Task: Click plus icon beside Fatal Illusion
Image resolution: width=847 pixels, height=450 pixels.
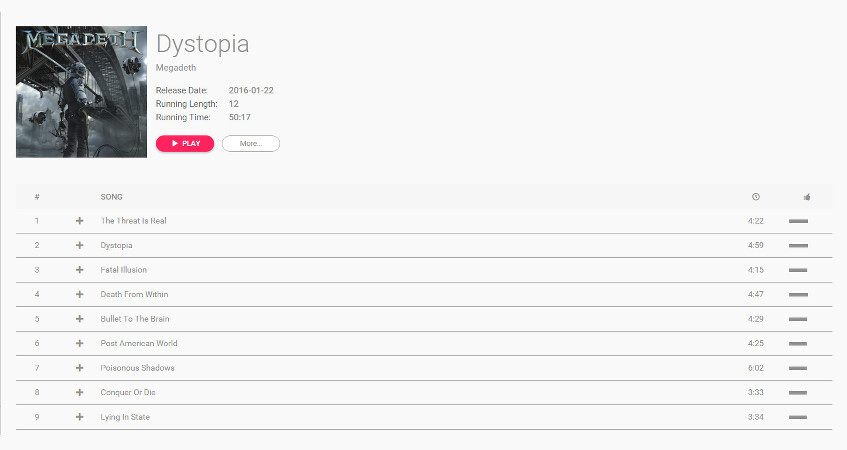Action: click(79, 270)
